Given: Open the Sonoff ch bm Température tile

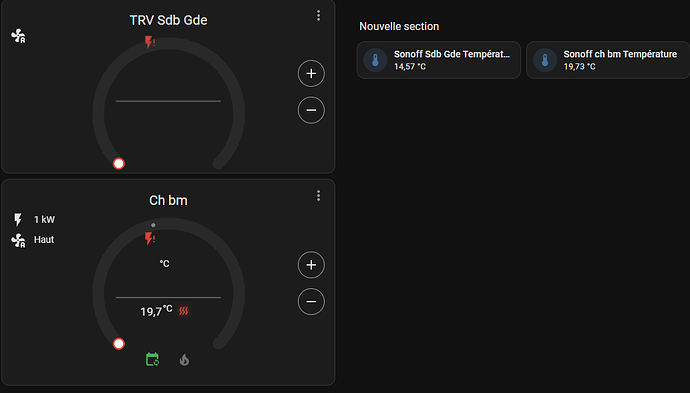Looking at the screenshot, I should pos(608,60).
